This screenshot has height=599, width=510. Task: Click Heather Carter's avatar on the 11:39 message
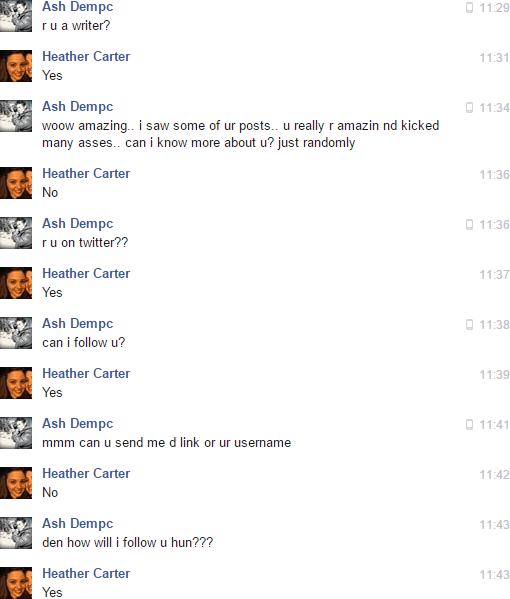[x=16, y=383]
